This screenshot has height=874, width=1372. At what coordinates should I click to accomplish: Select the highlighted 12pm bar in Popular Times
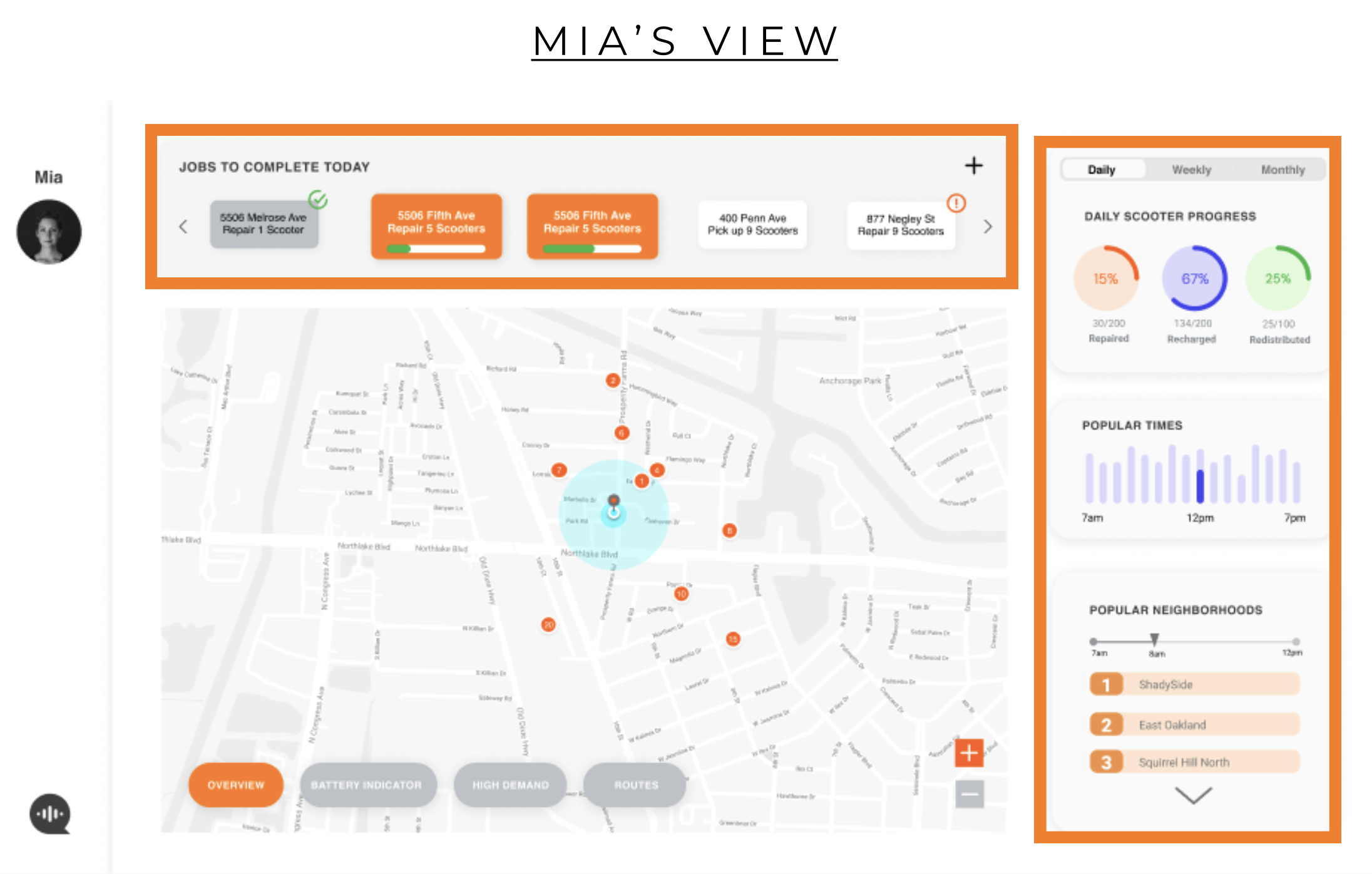[x=1200, y=486]
